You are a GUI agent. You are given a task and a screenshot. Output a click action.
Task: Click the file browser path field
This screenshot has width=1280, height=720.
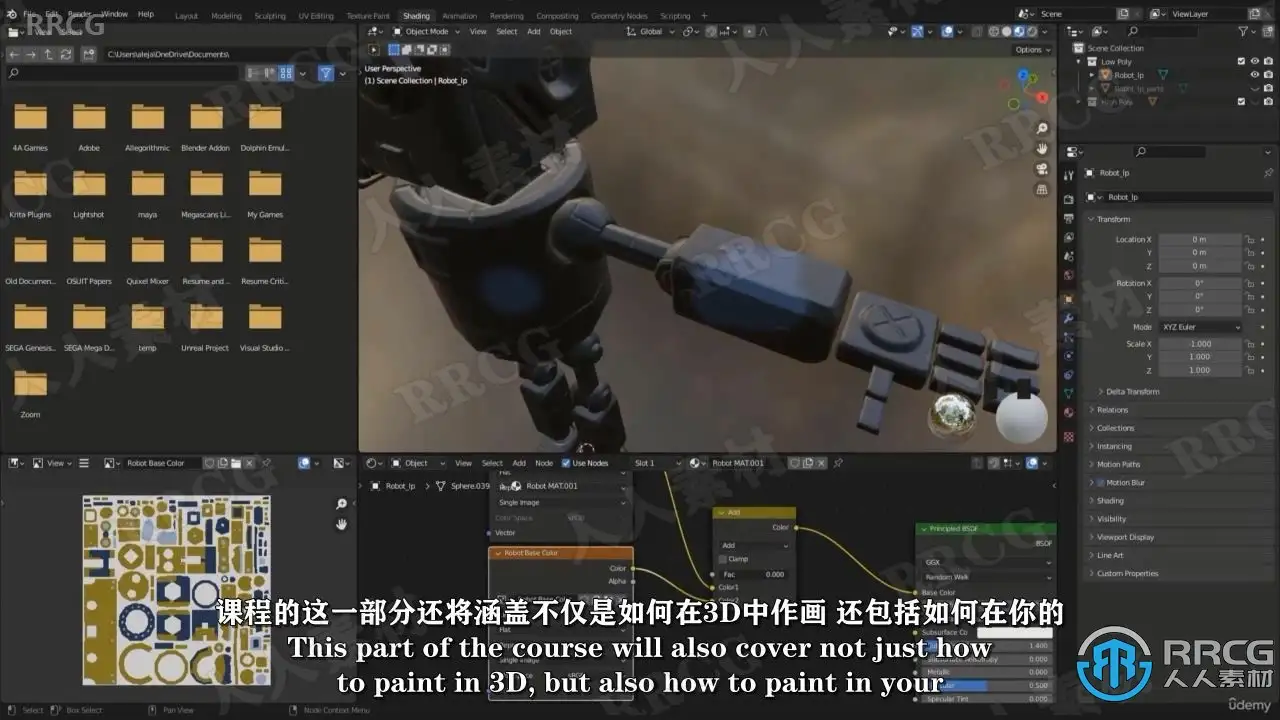point(227,54)
